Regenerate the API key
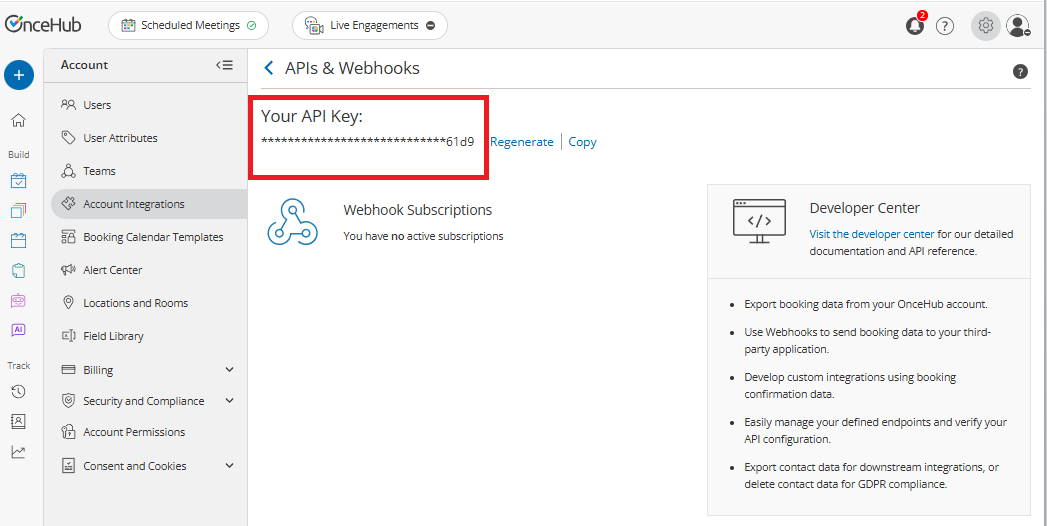1047x526 pixels. 521,142
